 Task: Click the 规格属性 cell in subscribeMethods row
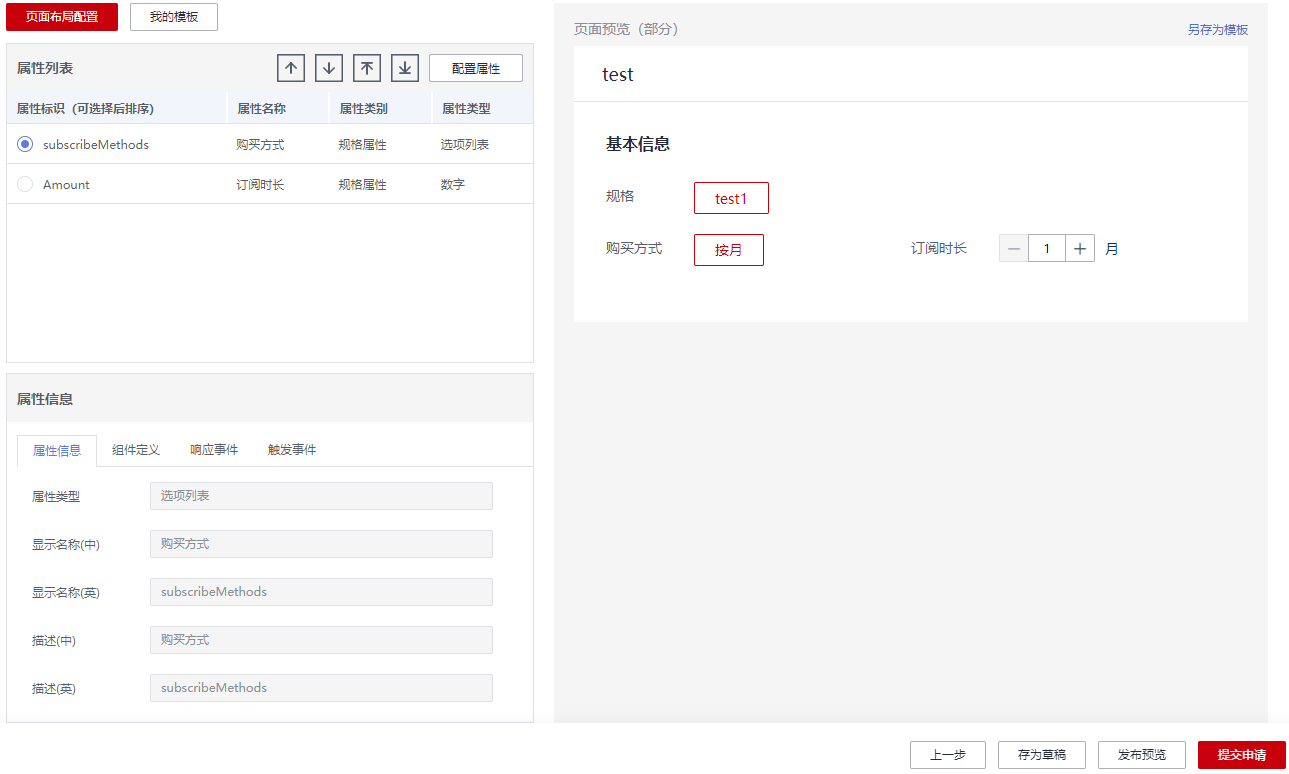[x=362, y=144]
